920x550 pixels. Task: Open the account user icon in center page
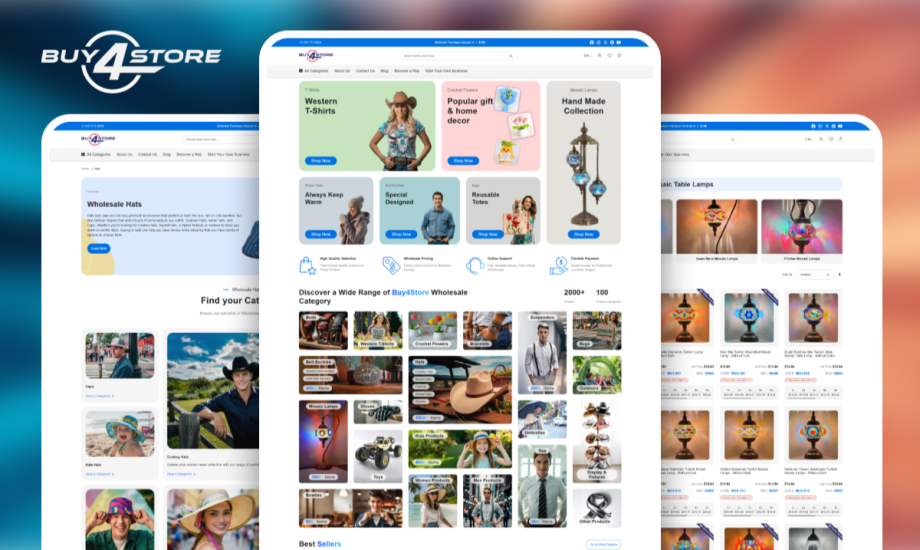tap(599, 56)
